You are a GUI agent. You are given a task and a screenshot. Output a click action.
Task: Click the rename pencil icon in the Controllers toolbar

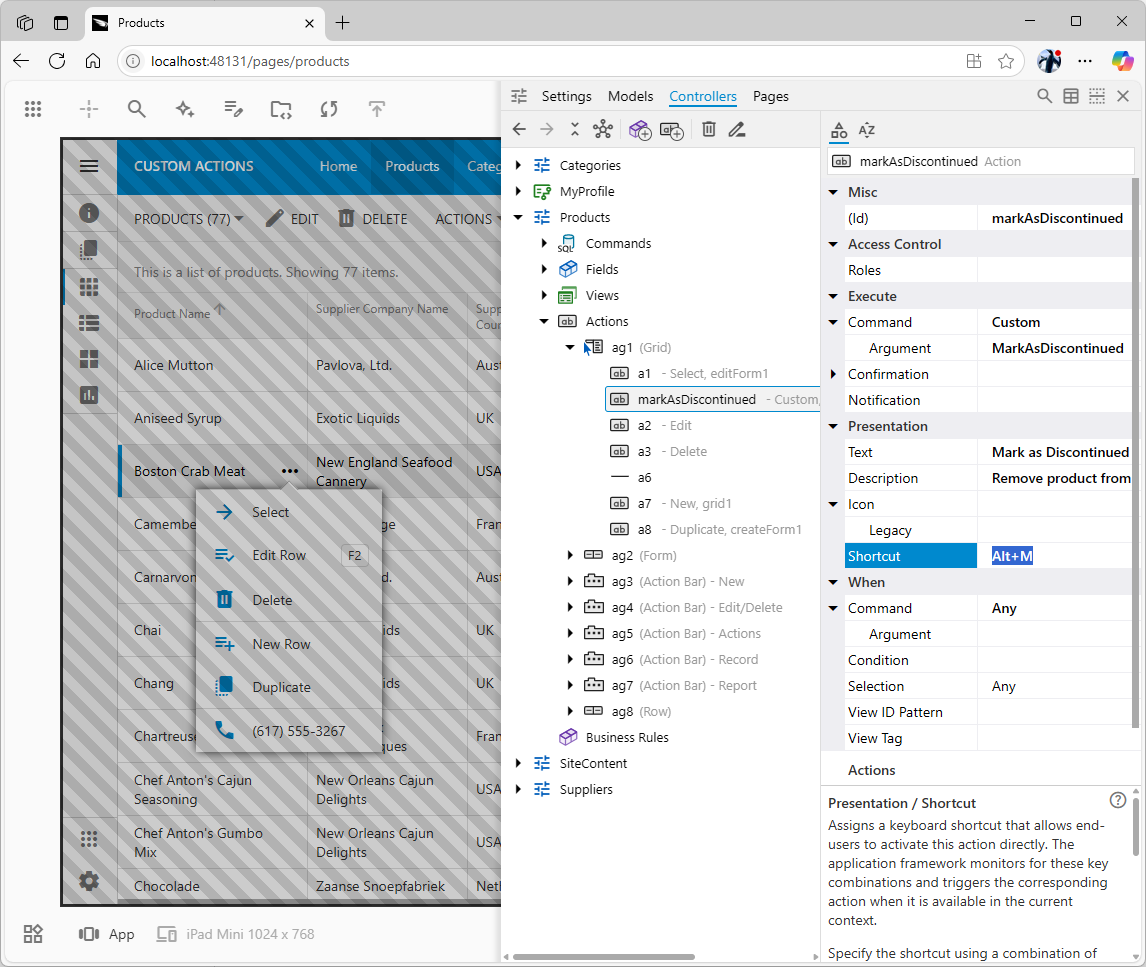tap(737, 129)
